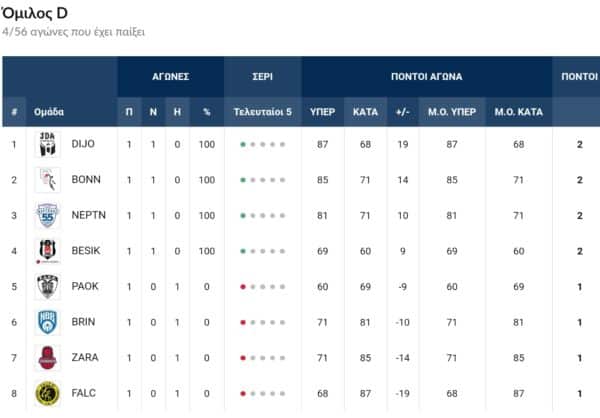Image resolution: width=600 pixels, height=418 pixels.
Task: Click DIJO's green last-game result dot
Action: [x=243, y=145]
